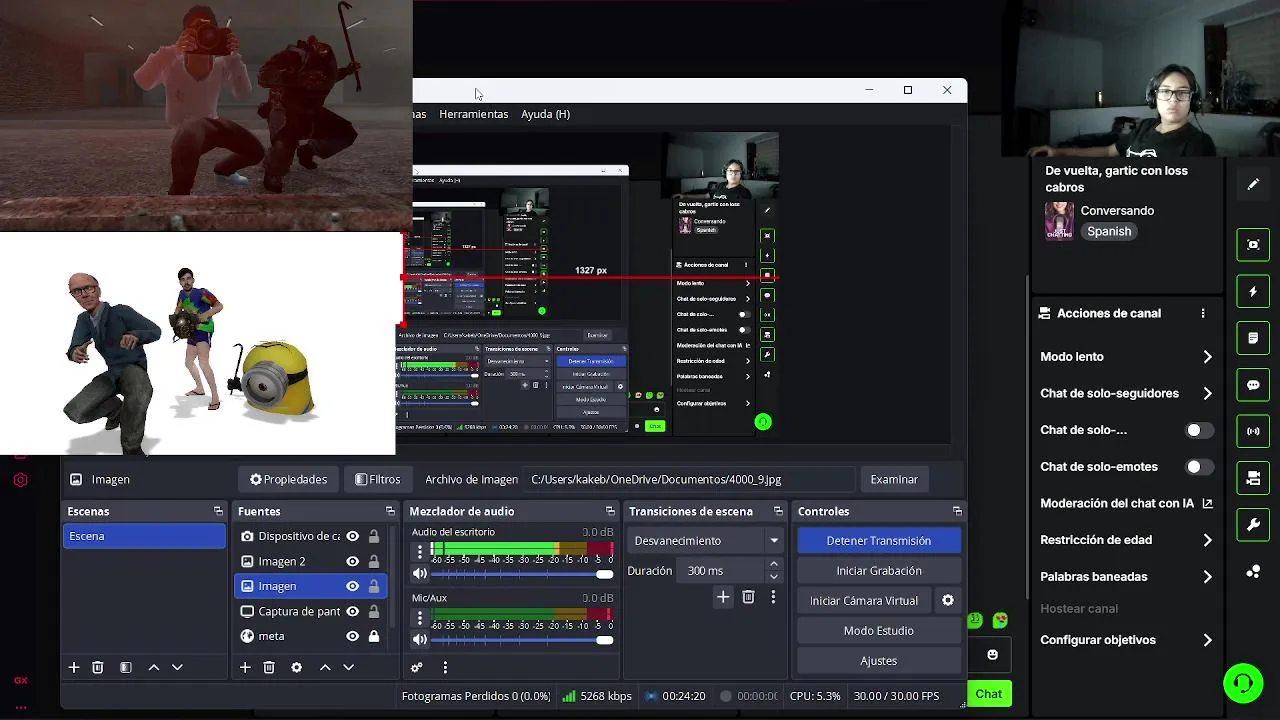Open the lightning quick actions sidebar icon

click(1253, 292)
